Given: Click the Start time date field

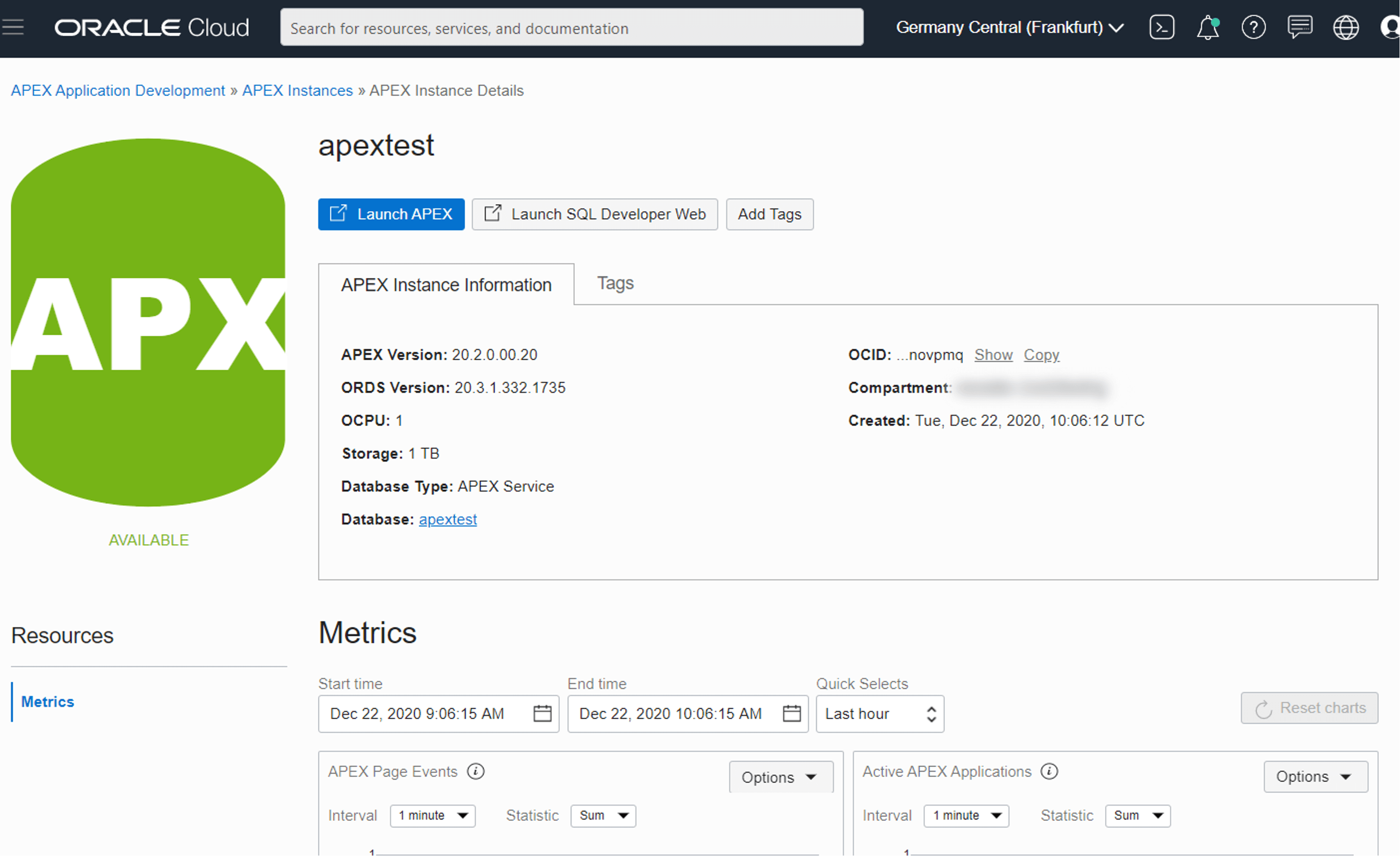Looking at the screenshot, I should pos(439,714).
